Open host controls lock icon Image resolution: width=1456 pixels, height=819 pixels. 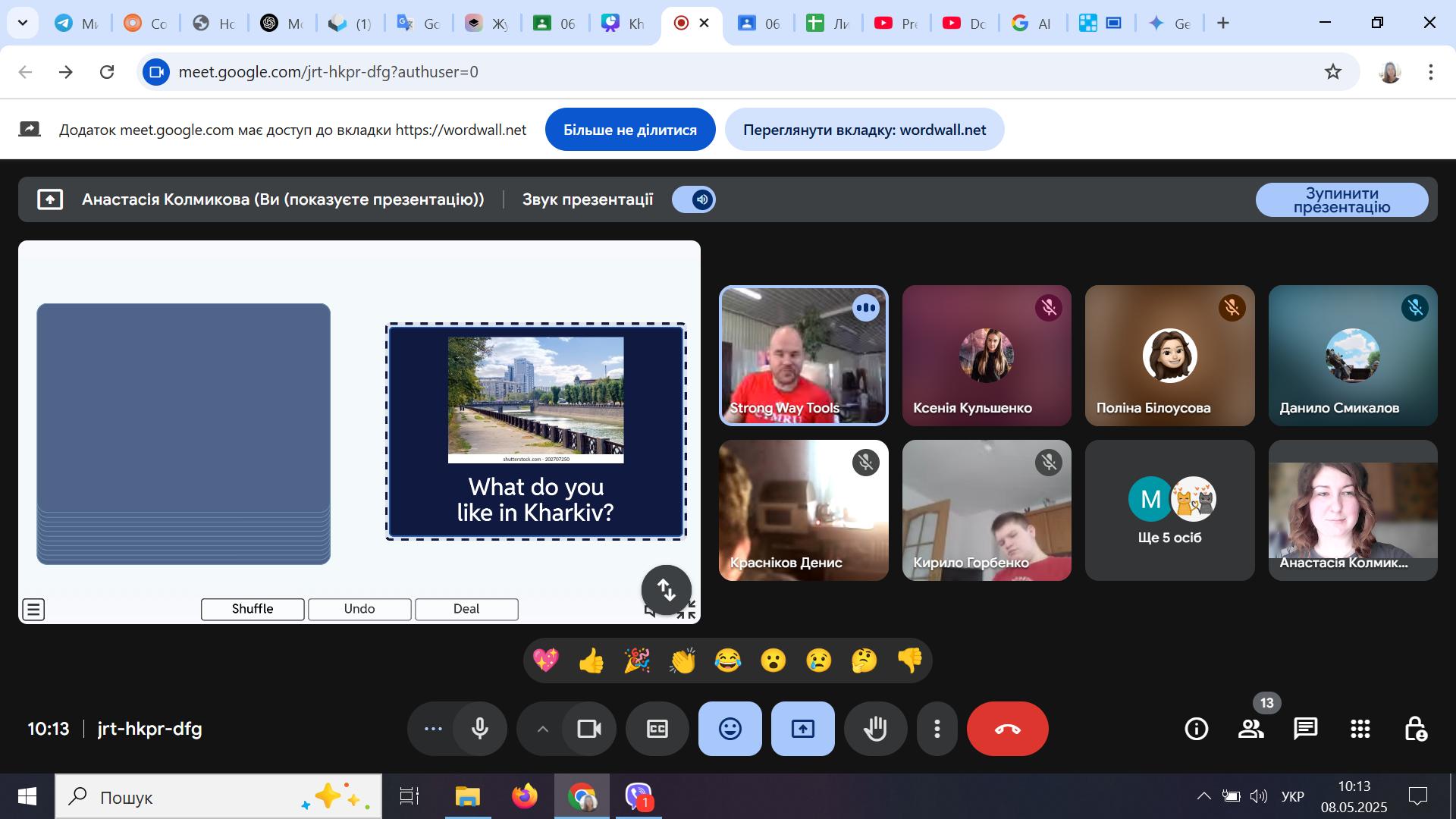[1414, 729]
